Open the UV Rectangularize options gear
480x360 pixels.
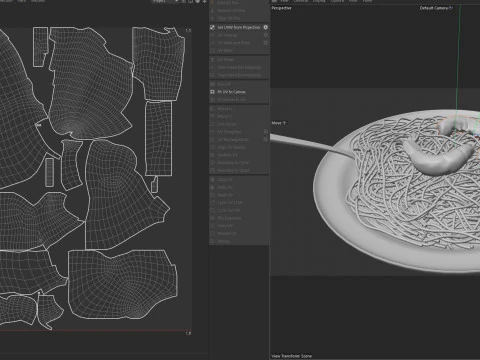[266, 140]
